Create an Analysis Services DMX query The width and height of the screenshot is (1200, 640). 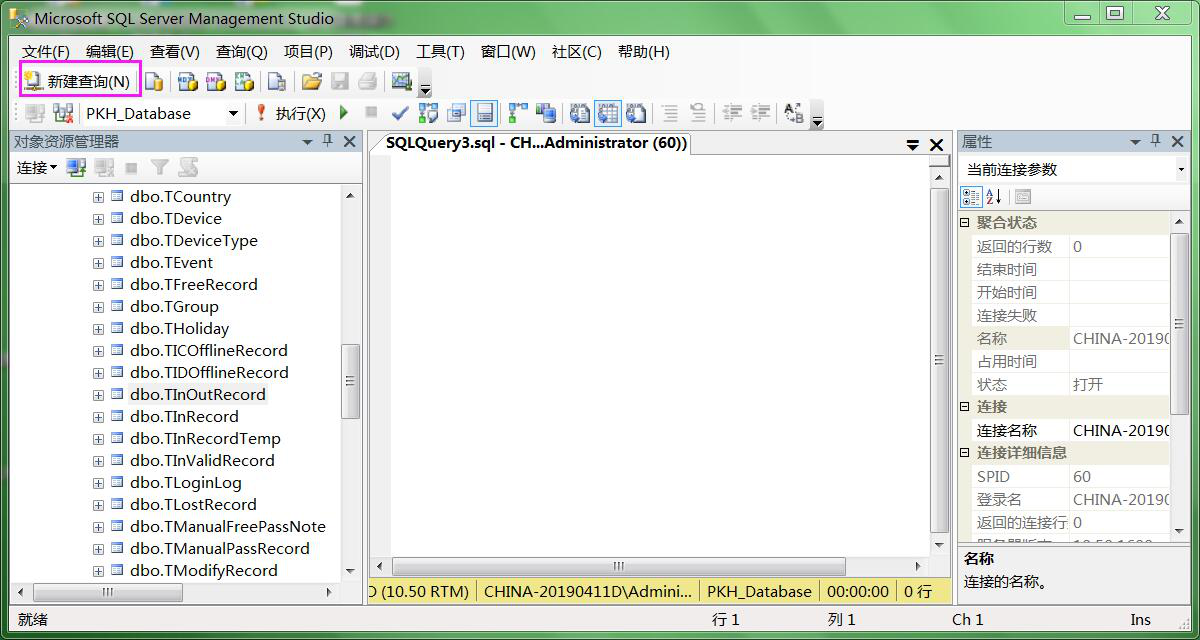[x=215, y=82]
